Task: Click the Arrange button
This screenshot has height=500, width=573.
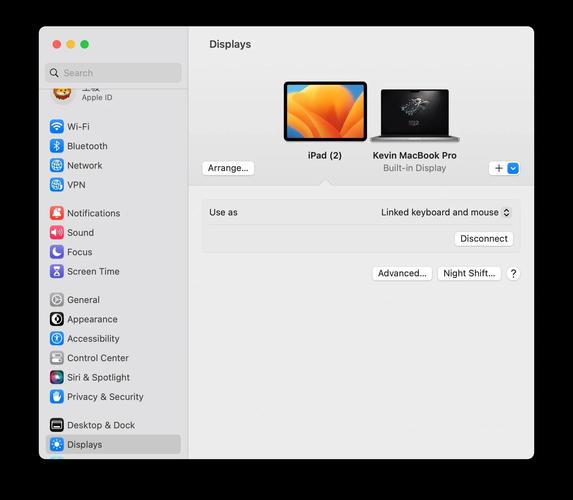Action: [228, 168]
